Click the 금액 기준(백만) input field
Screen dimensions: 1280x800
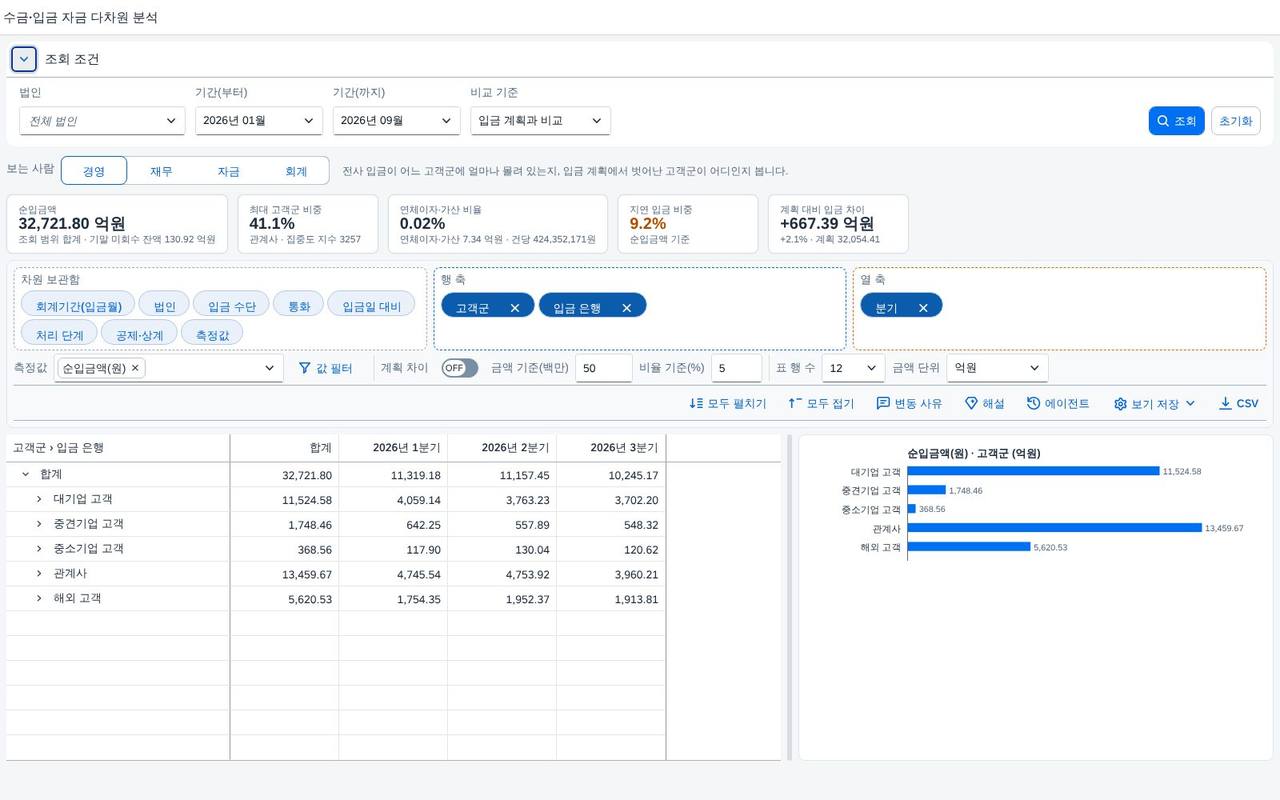tap(604, 368)
